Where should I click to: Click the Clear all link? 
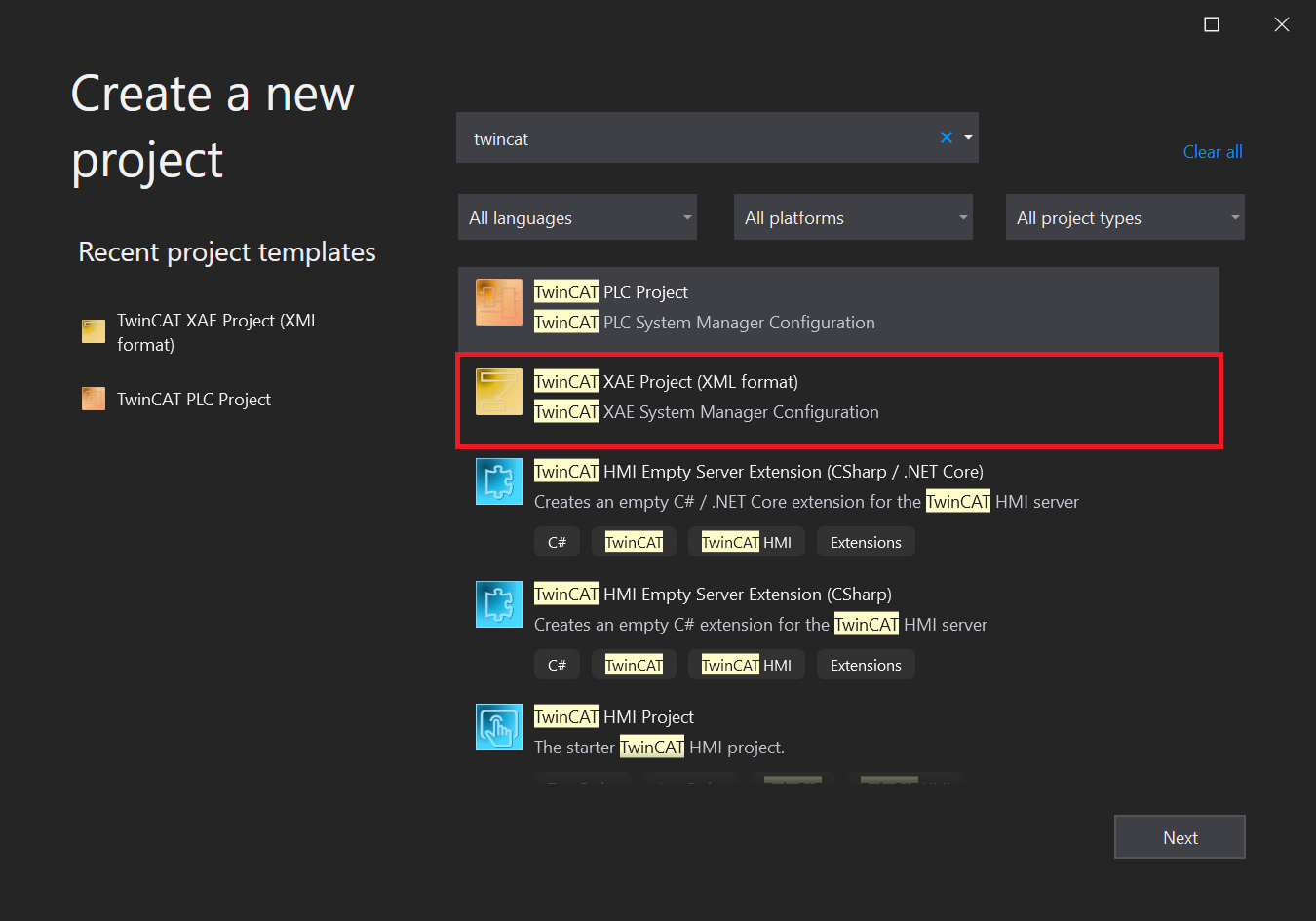click(1212, 152)
